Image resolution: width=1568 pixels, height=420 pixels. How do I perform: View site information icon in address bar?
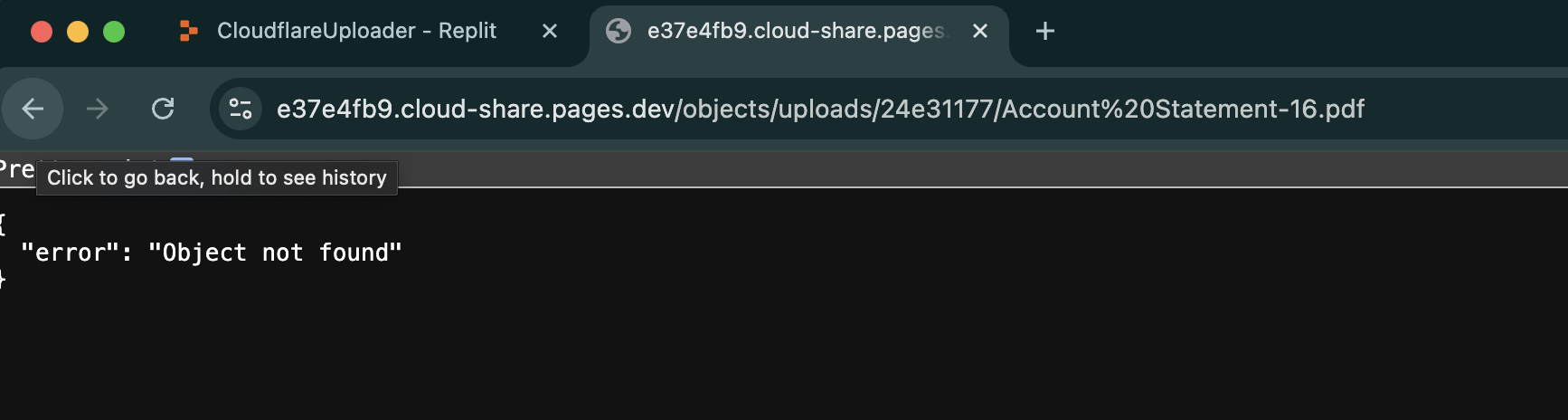[x=241, y=109]
